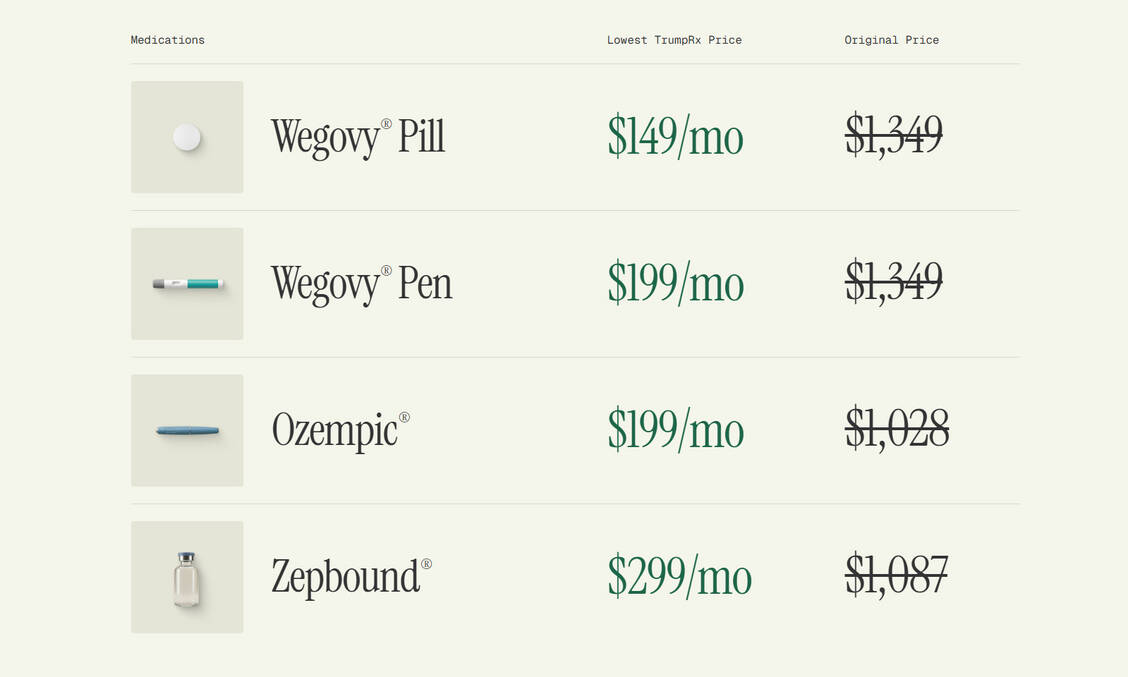Click the $299/mo Zepbound price
This screenshot has height=677, width=1128.
tap(679, 577)
